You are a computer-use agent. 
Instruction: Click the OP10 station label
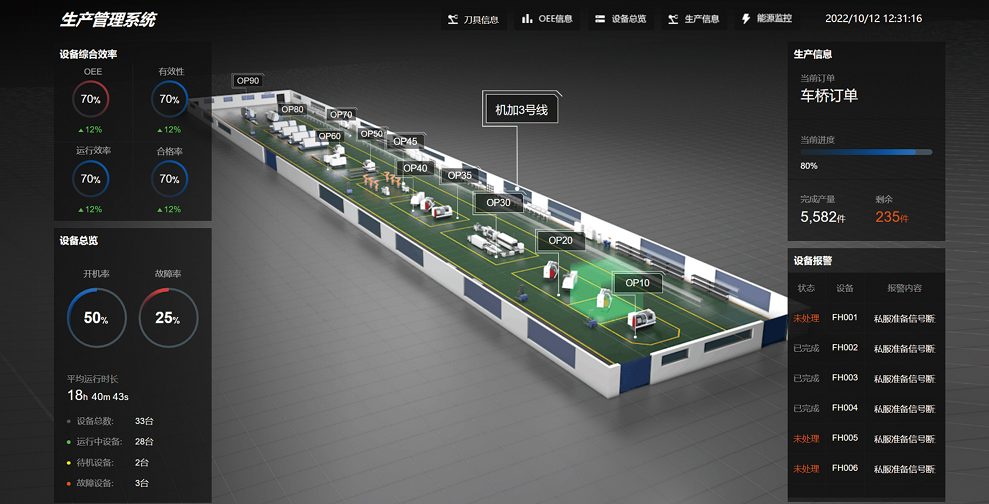[x=637, y=284]
